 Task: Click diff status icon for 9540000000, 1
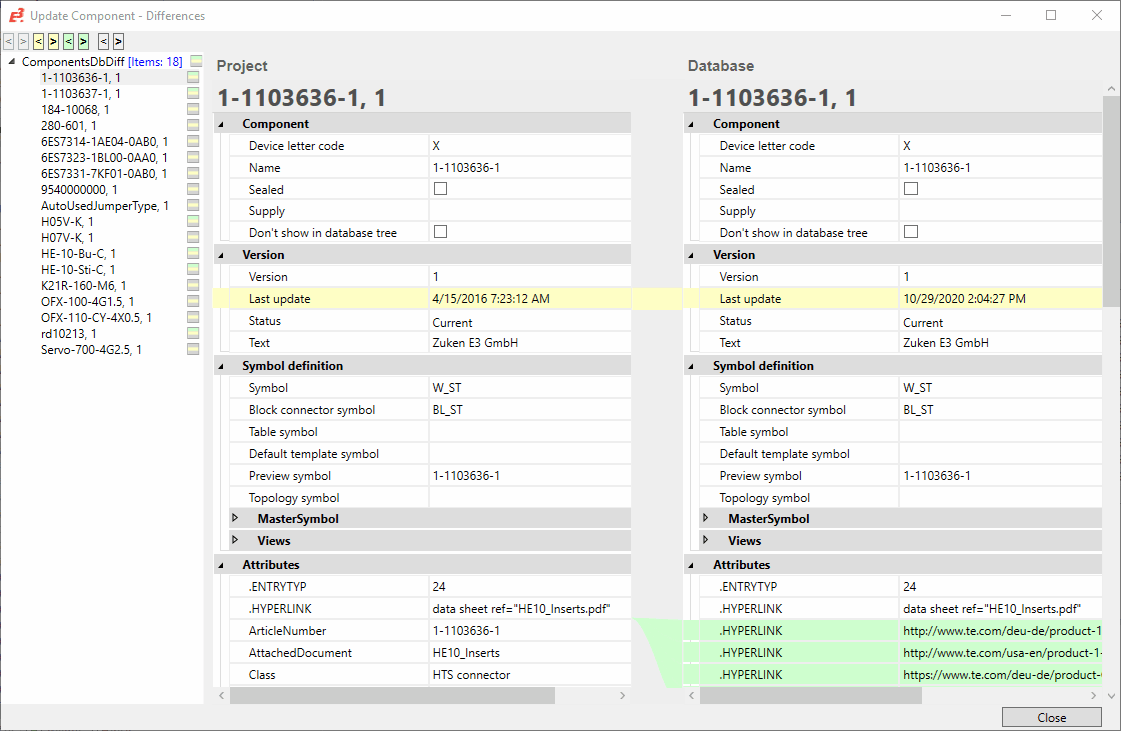click(193, 190)
